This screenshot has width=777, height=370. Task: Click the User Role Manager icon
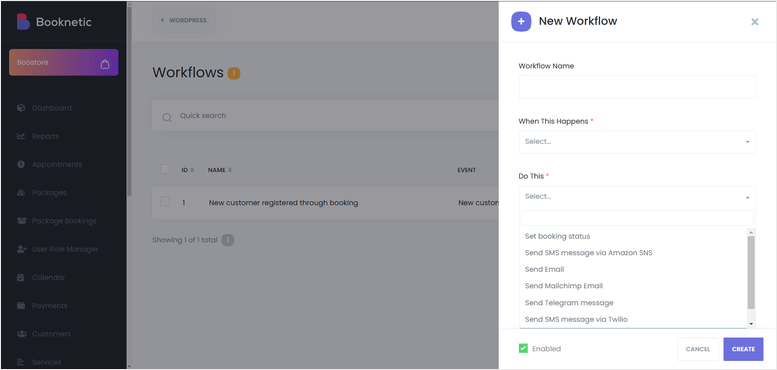tap(21, 249)
